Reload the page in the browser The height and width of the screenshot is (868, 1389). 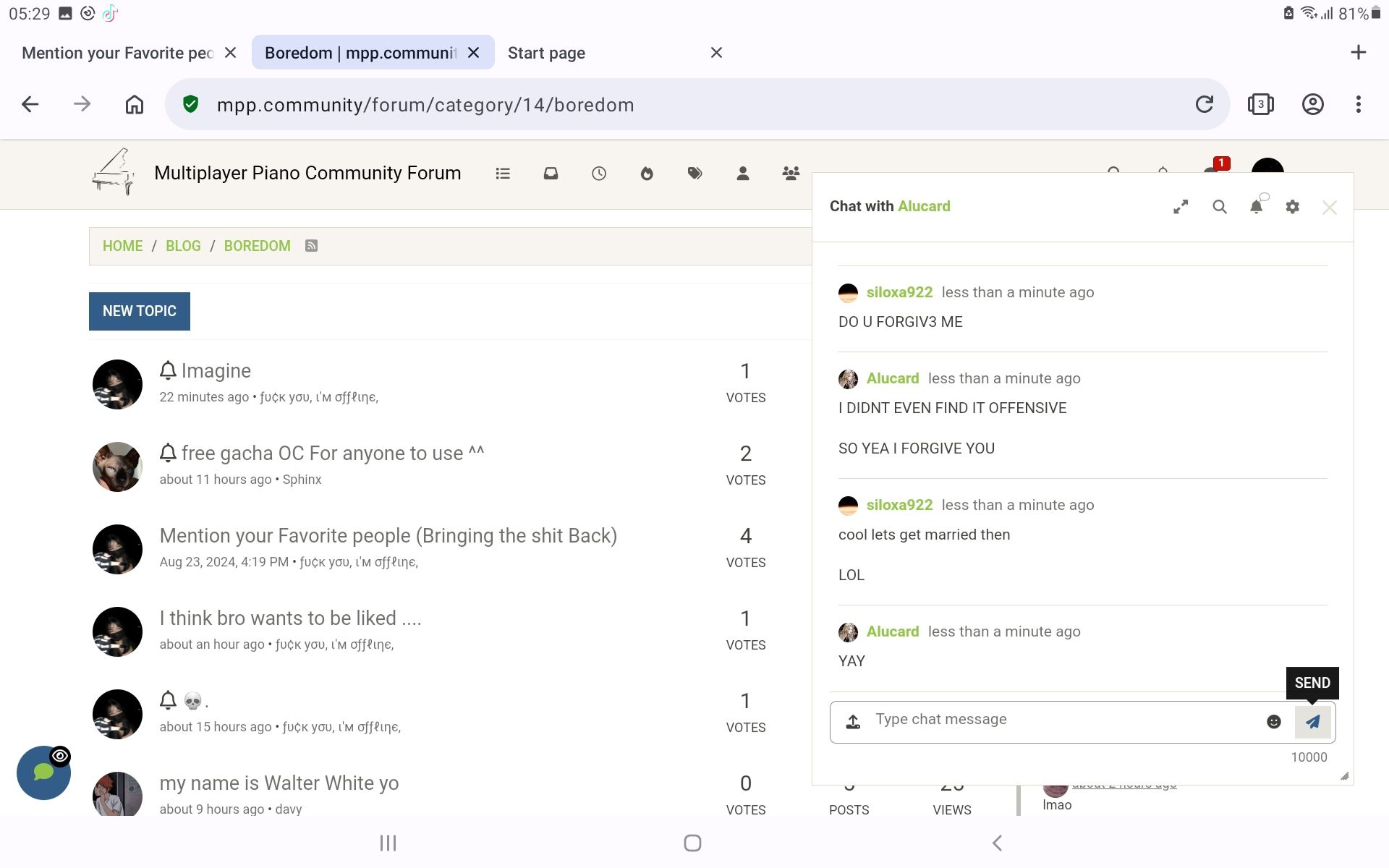(x=1205, y=104)
